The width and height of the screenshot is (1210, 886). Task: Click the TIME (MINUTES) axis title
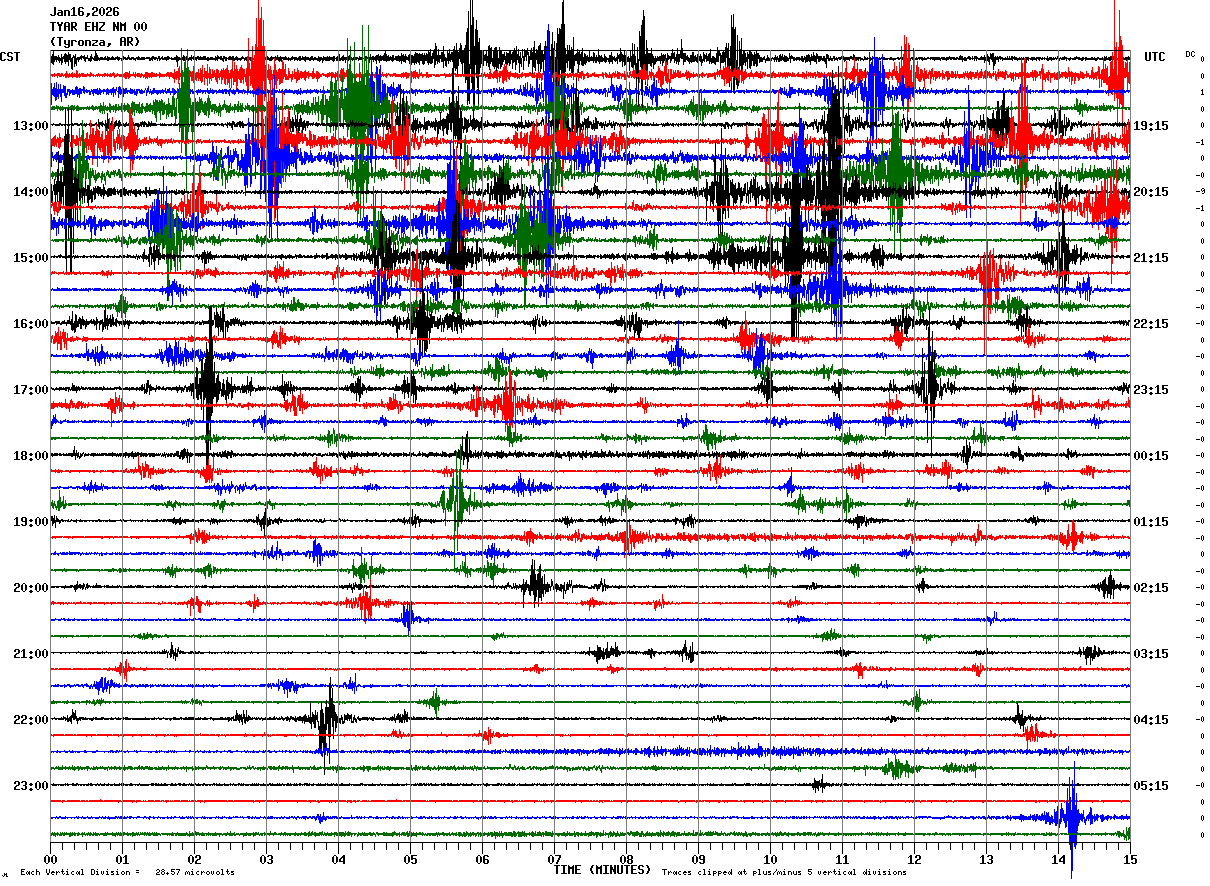[602, 870]
